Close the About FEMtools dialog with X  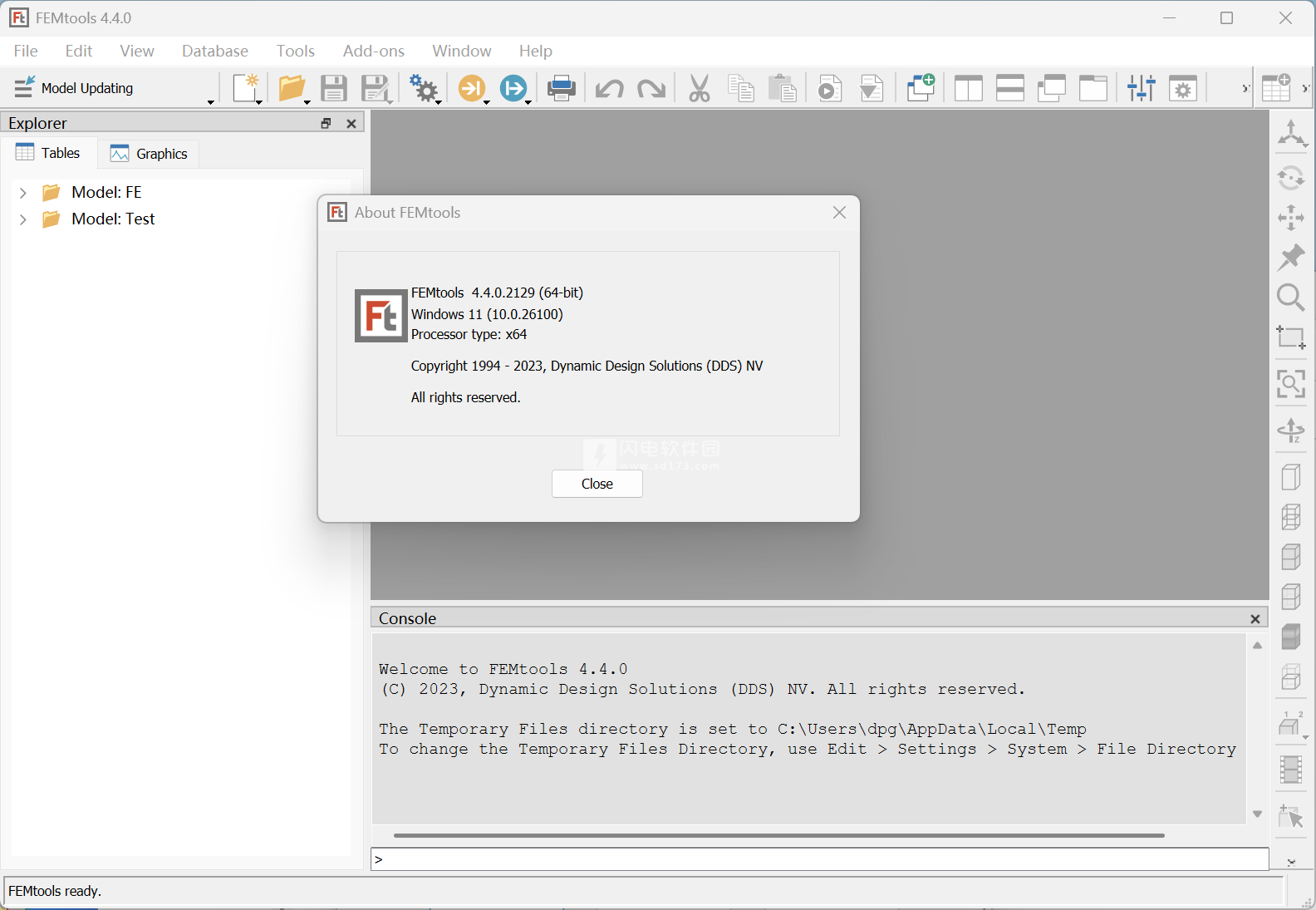(840, 213)
